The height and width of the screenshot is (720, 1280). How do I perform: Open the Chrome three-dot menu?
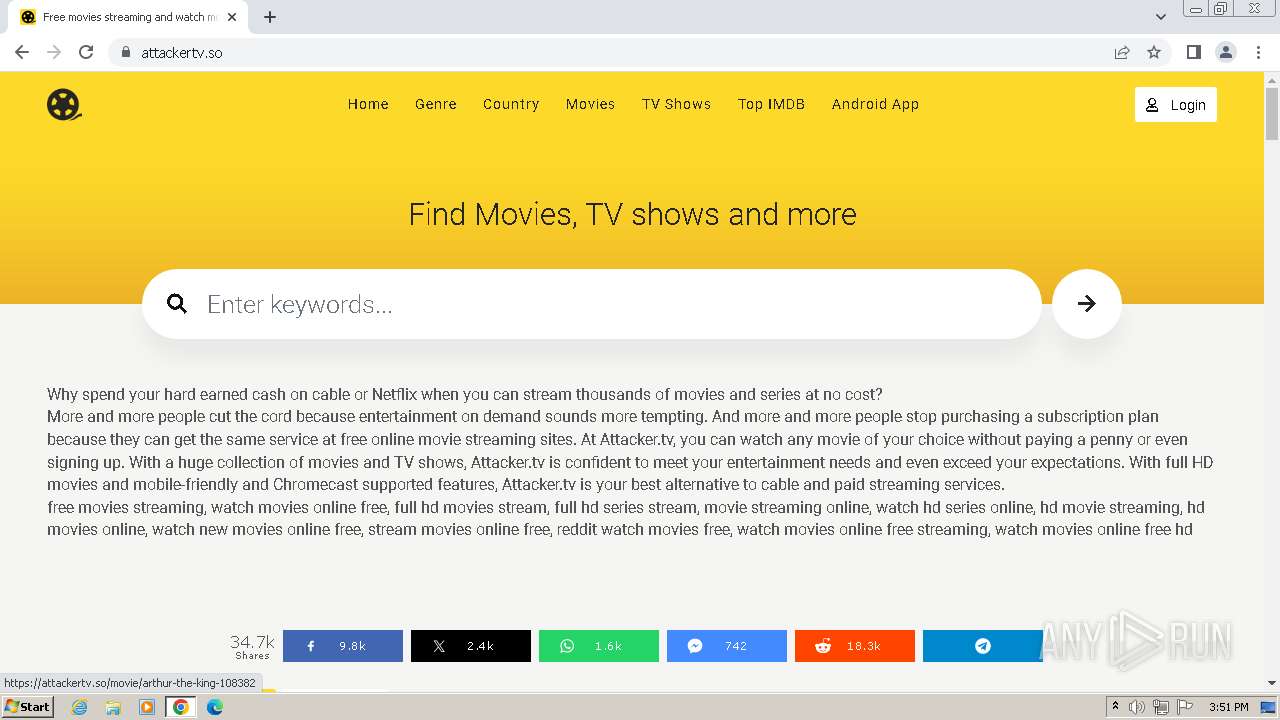pos(1258,52)
